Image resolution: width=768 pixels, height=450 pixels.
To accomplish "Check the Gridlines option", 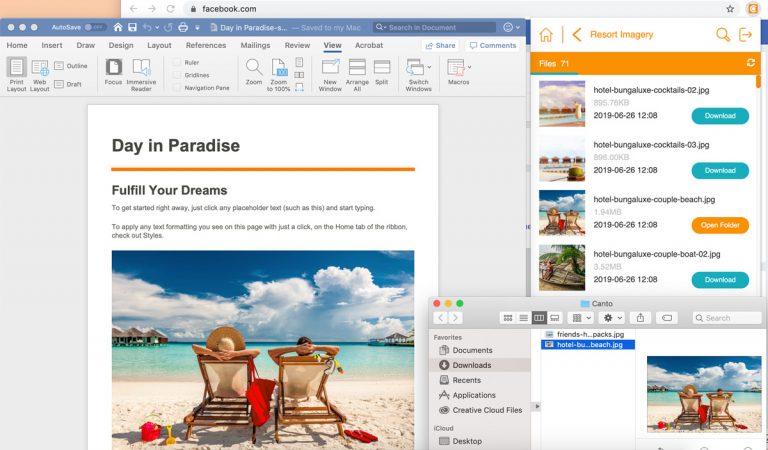I will (177, 75).
